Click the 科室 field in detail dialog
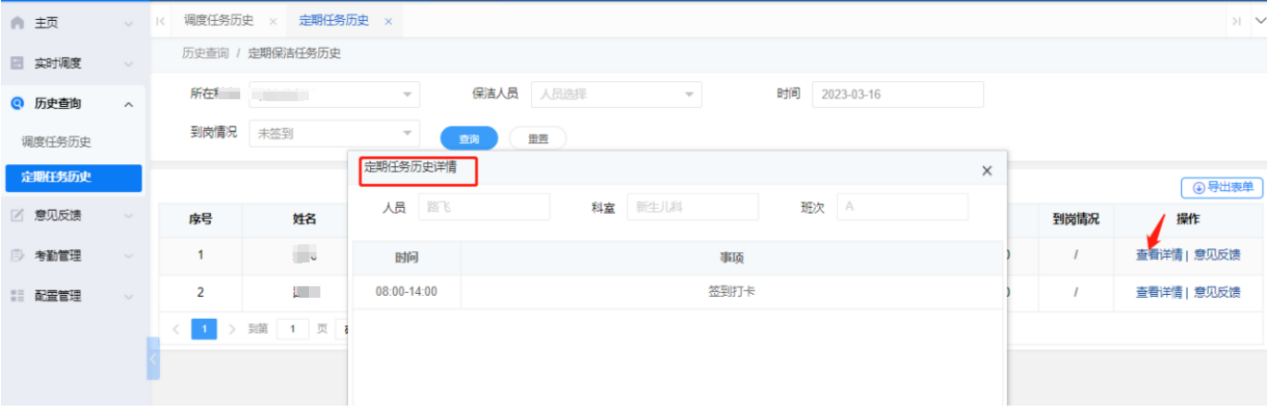 693,207
